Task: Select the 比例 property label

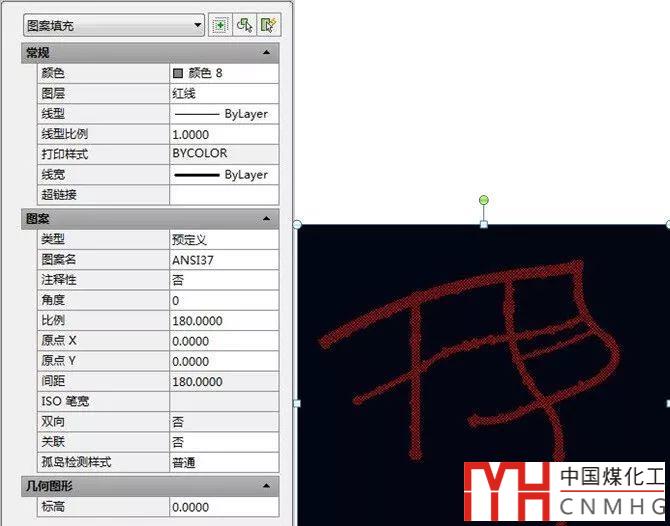Action: (53, 320)
